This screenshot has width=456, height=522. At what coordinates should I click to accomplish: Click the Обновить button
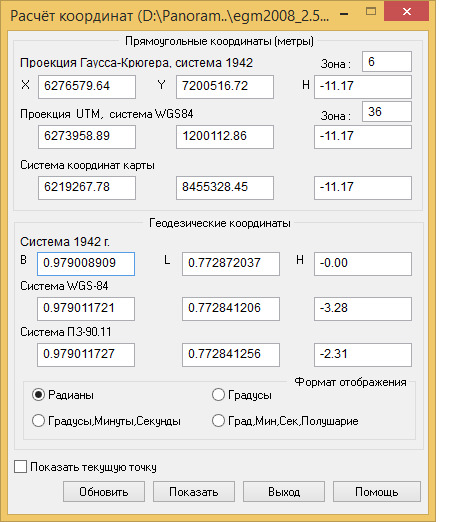tap(104, 491)
